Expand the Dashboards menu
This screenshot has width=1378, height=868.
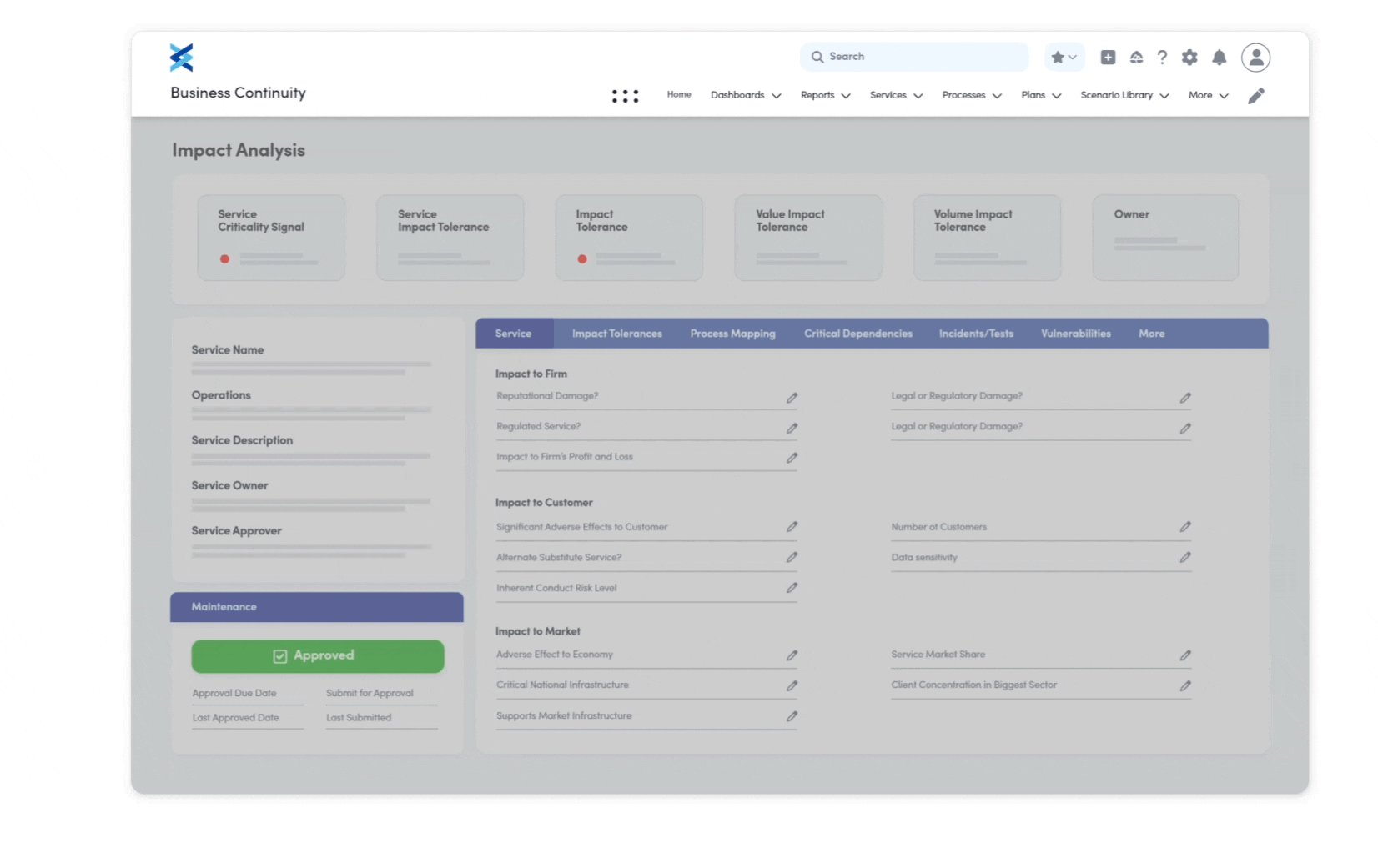[746, 95]
